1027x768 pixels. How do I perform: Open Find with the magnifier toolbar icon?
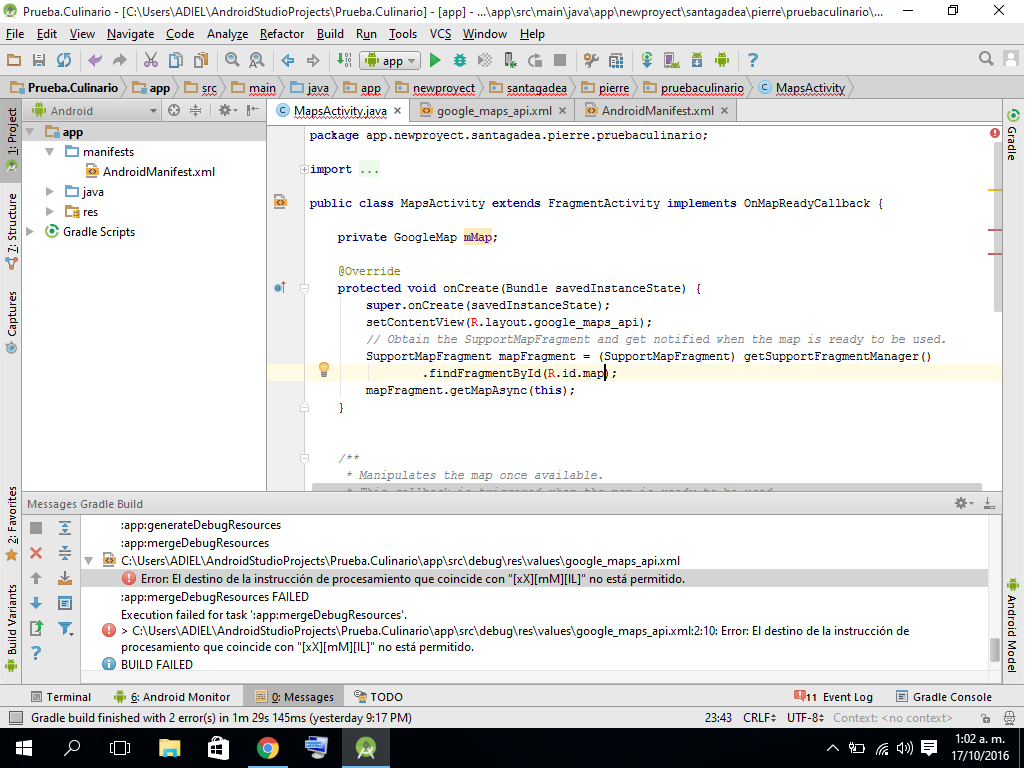[x=232, y=60]
